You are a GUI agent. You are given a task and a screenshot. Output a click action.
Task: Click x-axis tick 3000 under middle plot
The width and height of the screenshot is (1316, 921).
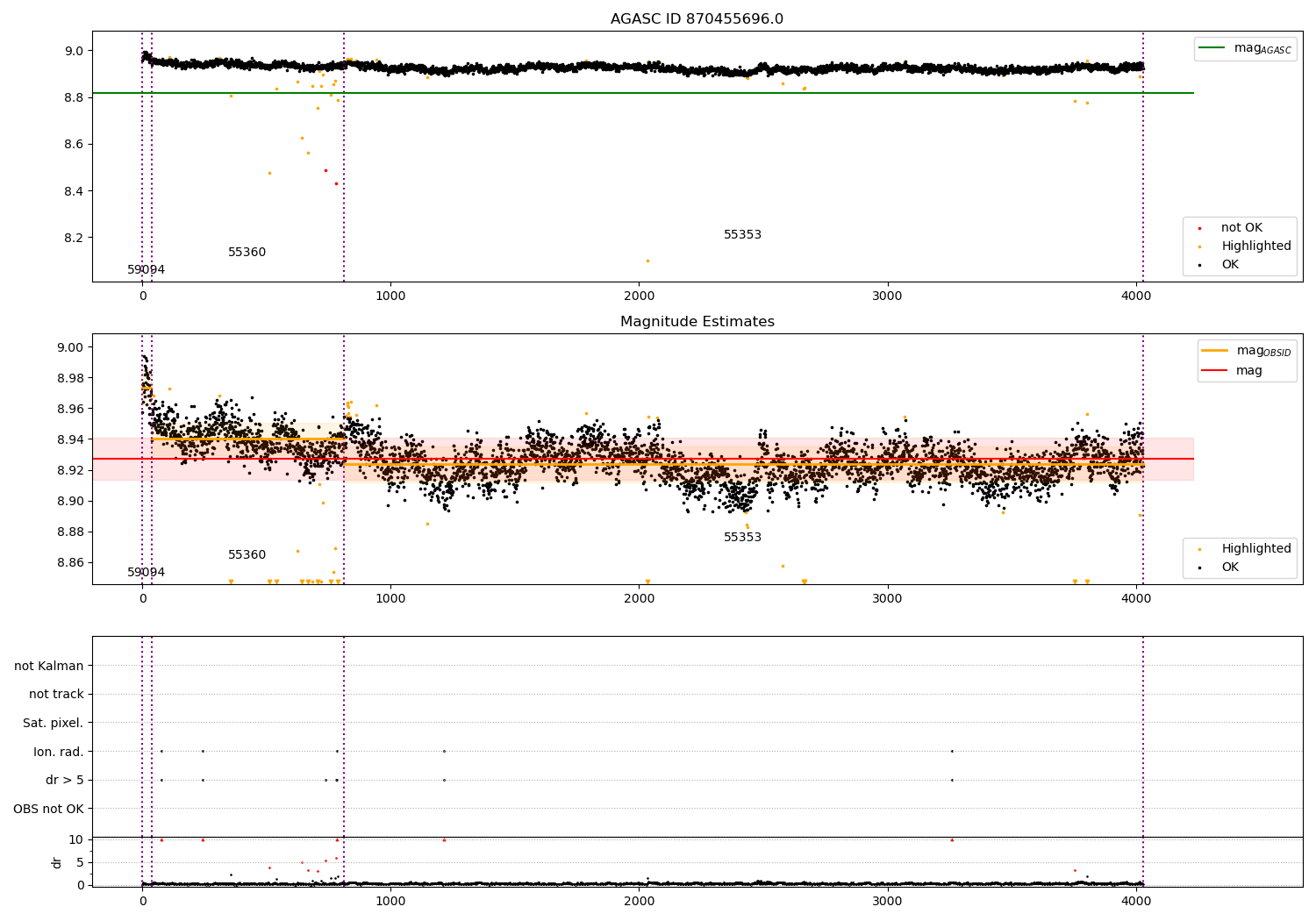pyautogui.click(x=888, y=598)
